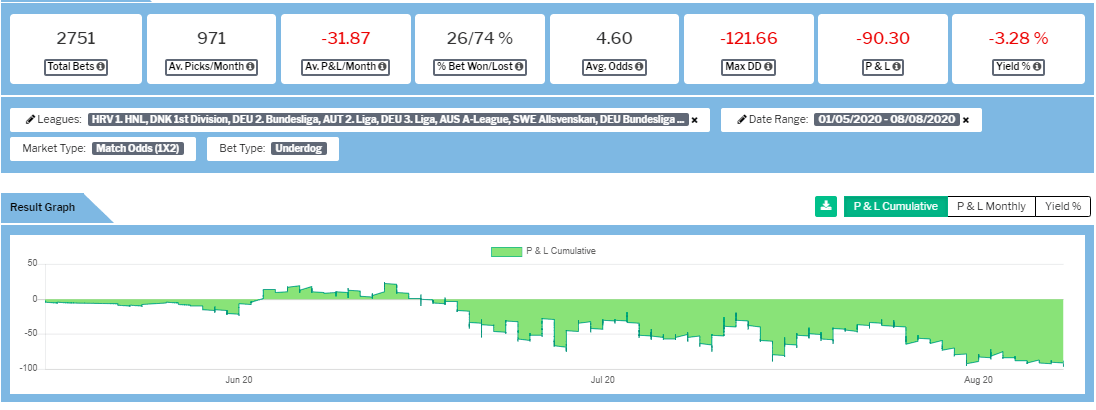Click the info icon beside Max DD
1096x410 pixels.
pos(768,68)
